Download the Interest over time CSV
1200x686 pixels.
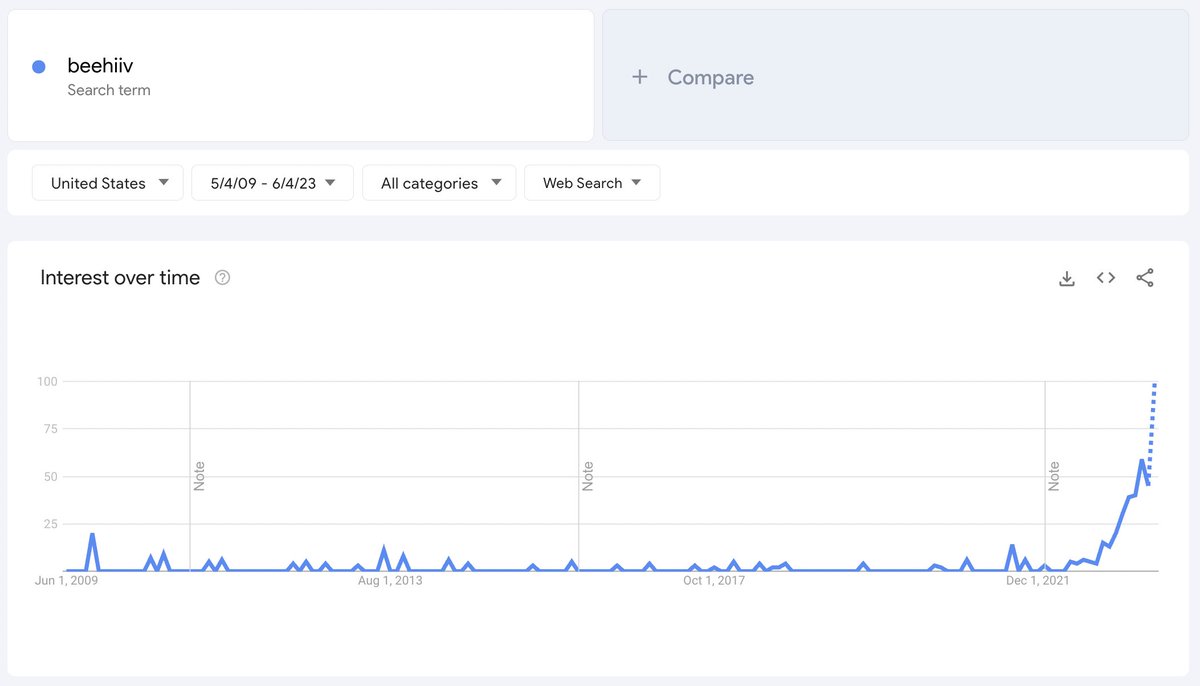(x=1067, y=278)
